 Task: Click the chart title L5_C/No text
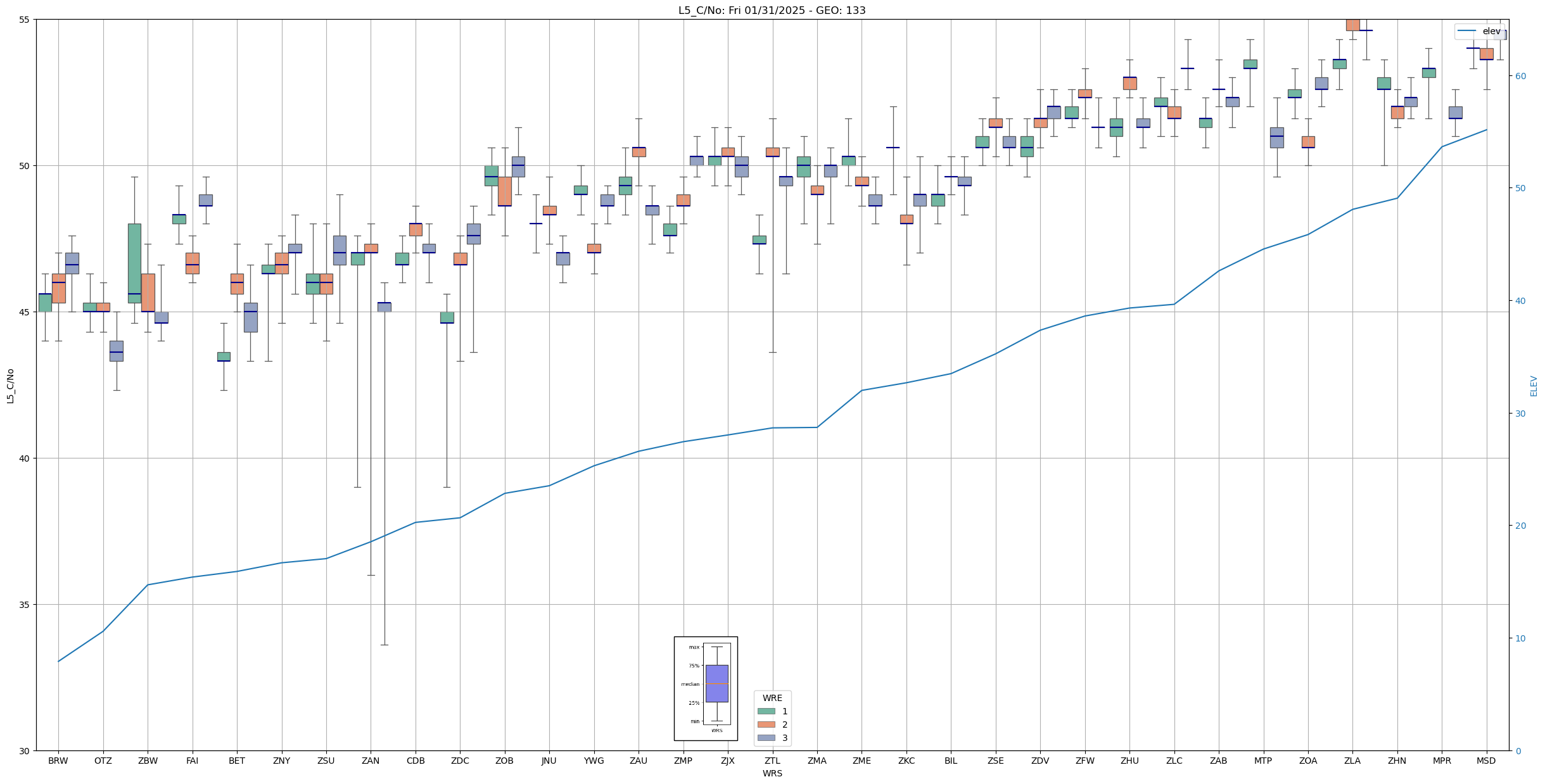[x=772, y=10]
